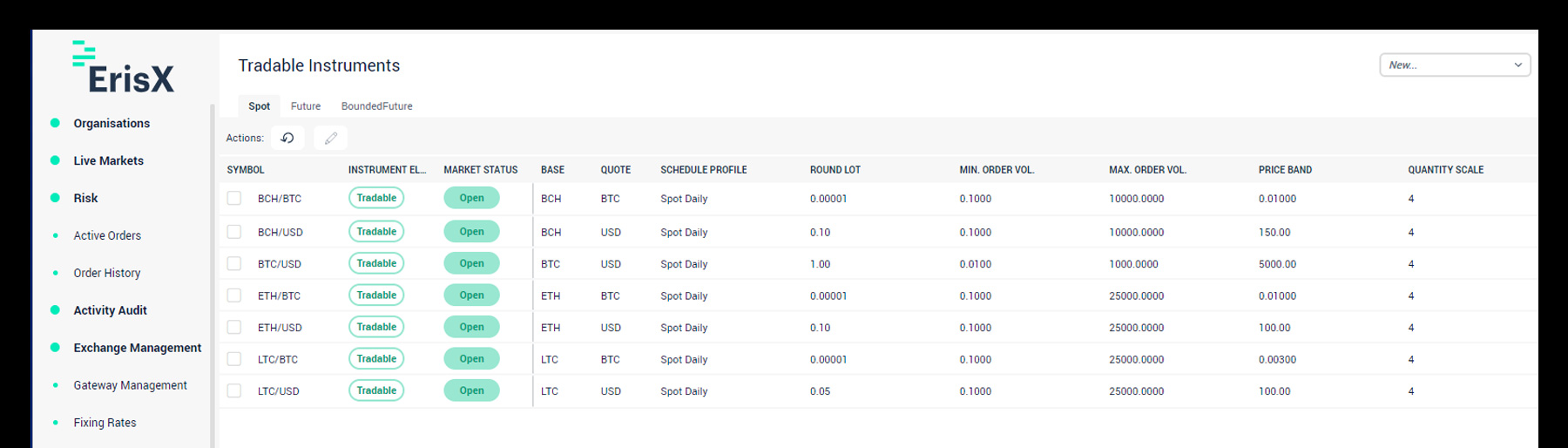Image resolution: width=1568 pixels, height=448 pixels.
Task: Click the Open status badge for LTC/BTC
Action: (x=471, y=359)
